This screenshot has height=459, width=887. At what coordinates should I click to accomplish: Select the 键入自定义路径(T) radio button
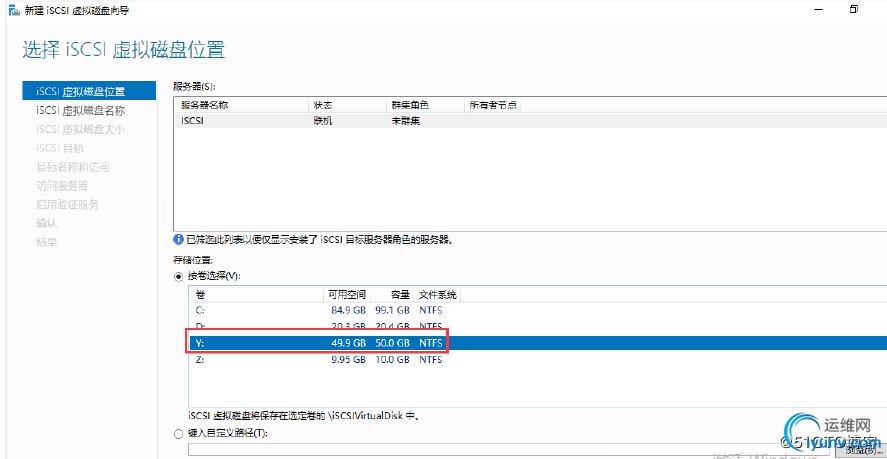[179, 434]
